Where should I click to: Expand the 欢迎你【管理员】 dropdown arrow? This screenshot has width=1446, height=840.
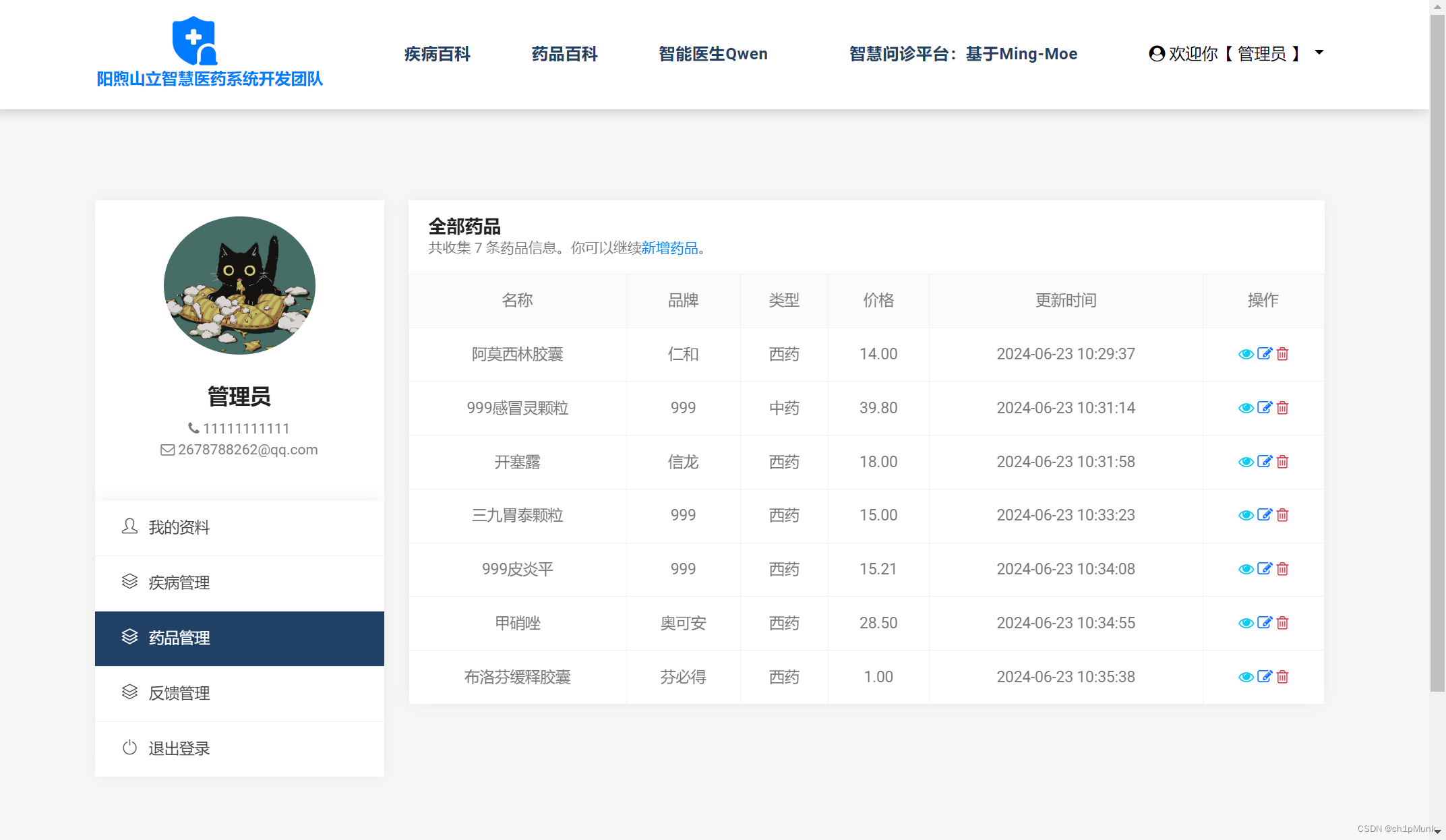tap(1319, 53)
